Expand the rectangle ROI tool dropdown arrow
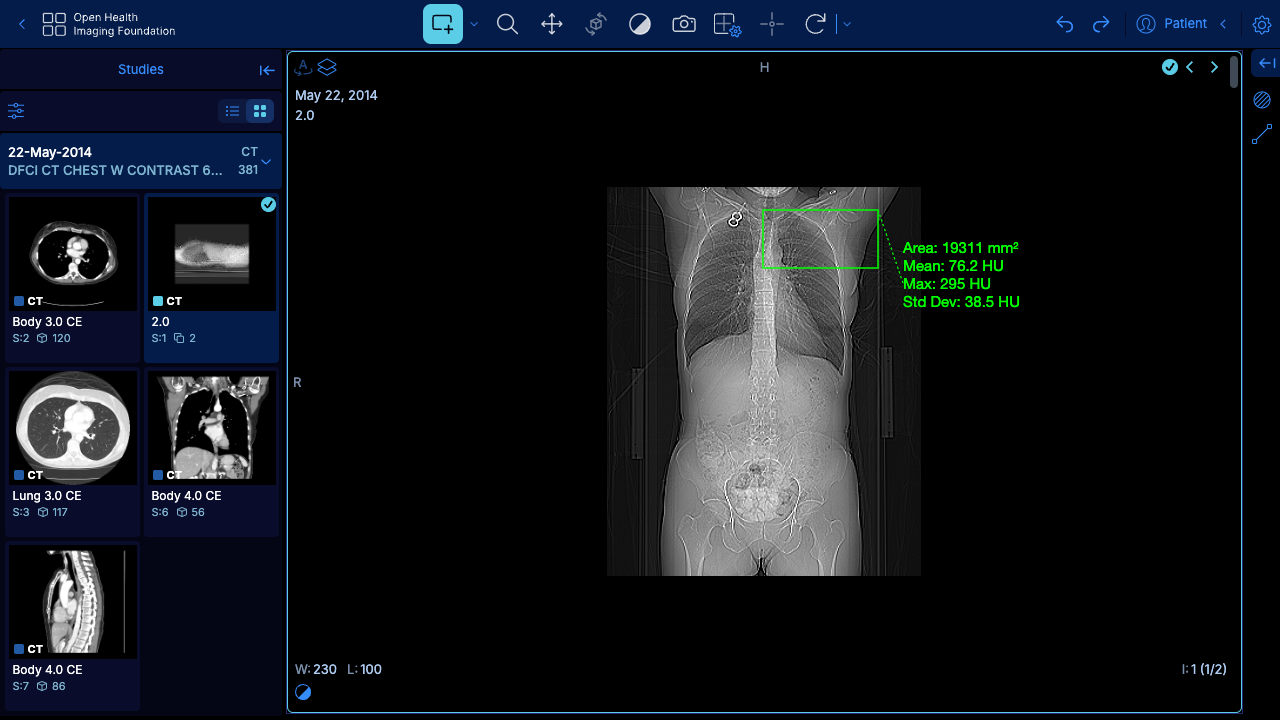1280x720 pixels. point(474,24)
